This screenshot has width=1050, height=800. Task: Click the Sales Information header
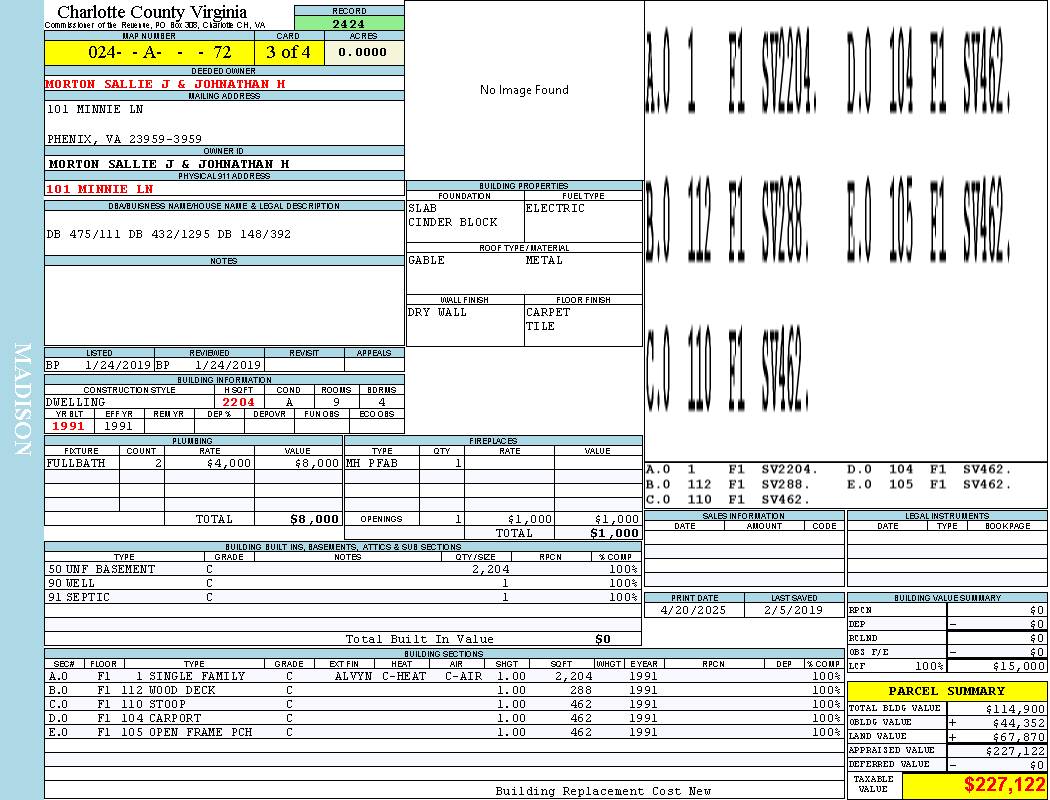(x=743, y=516)
